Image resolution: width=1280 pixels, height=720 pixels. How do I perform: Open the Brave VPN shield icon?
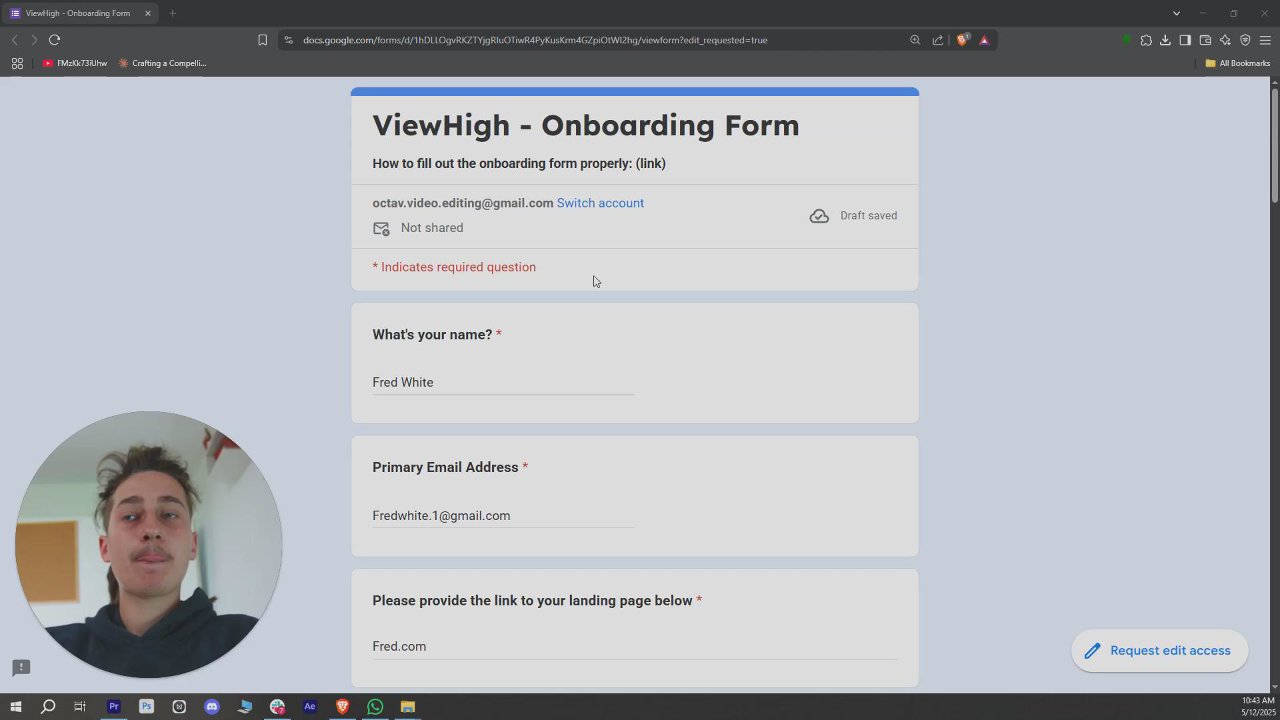click(1245, 40)
